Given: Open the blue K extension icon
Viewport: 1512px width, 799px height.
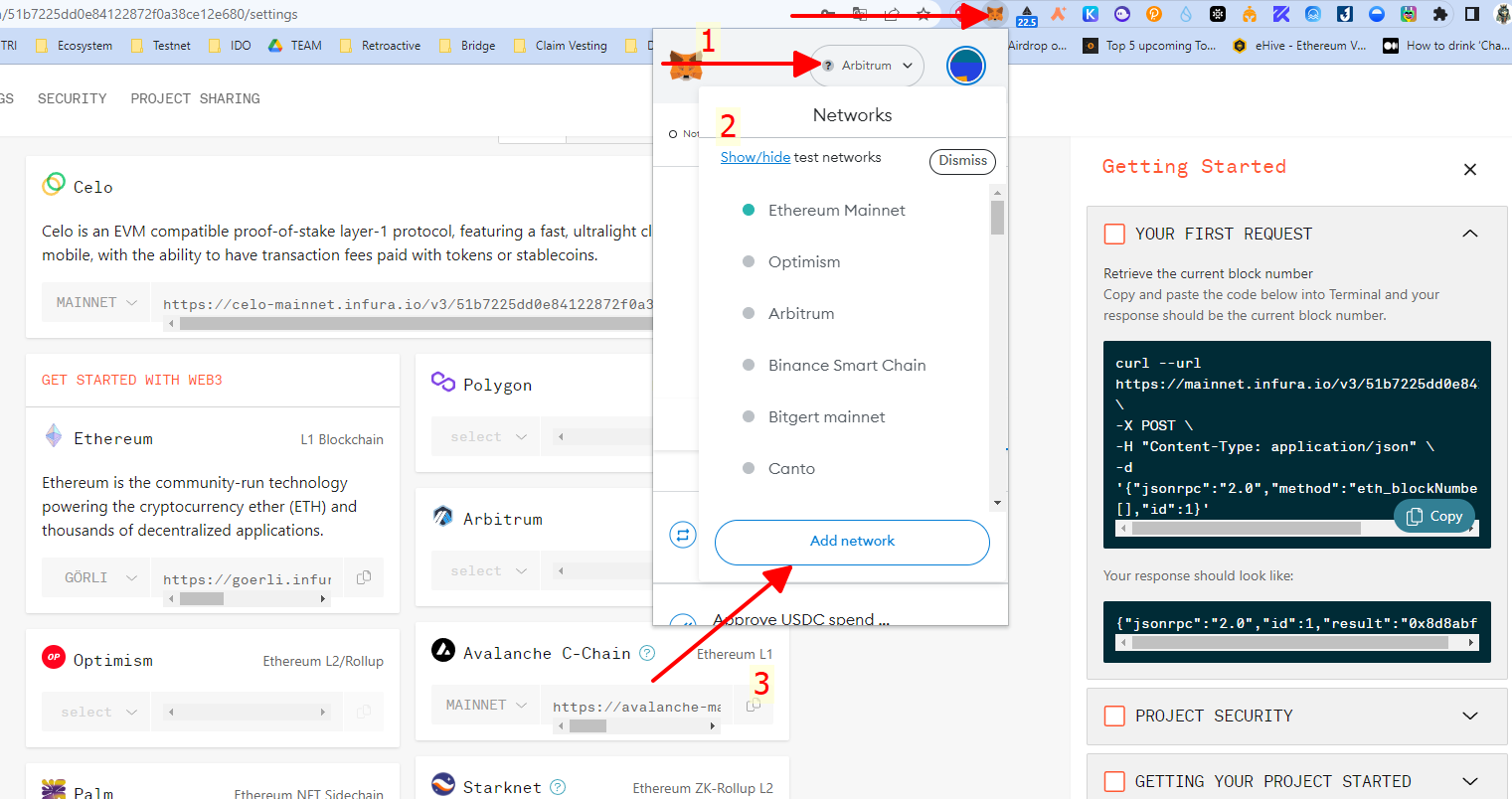Looking at the screenshot, I should click(x=1091, y=14).
